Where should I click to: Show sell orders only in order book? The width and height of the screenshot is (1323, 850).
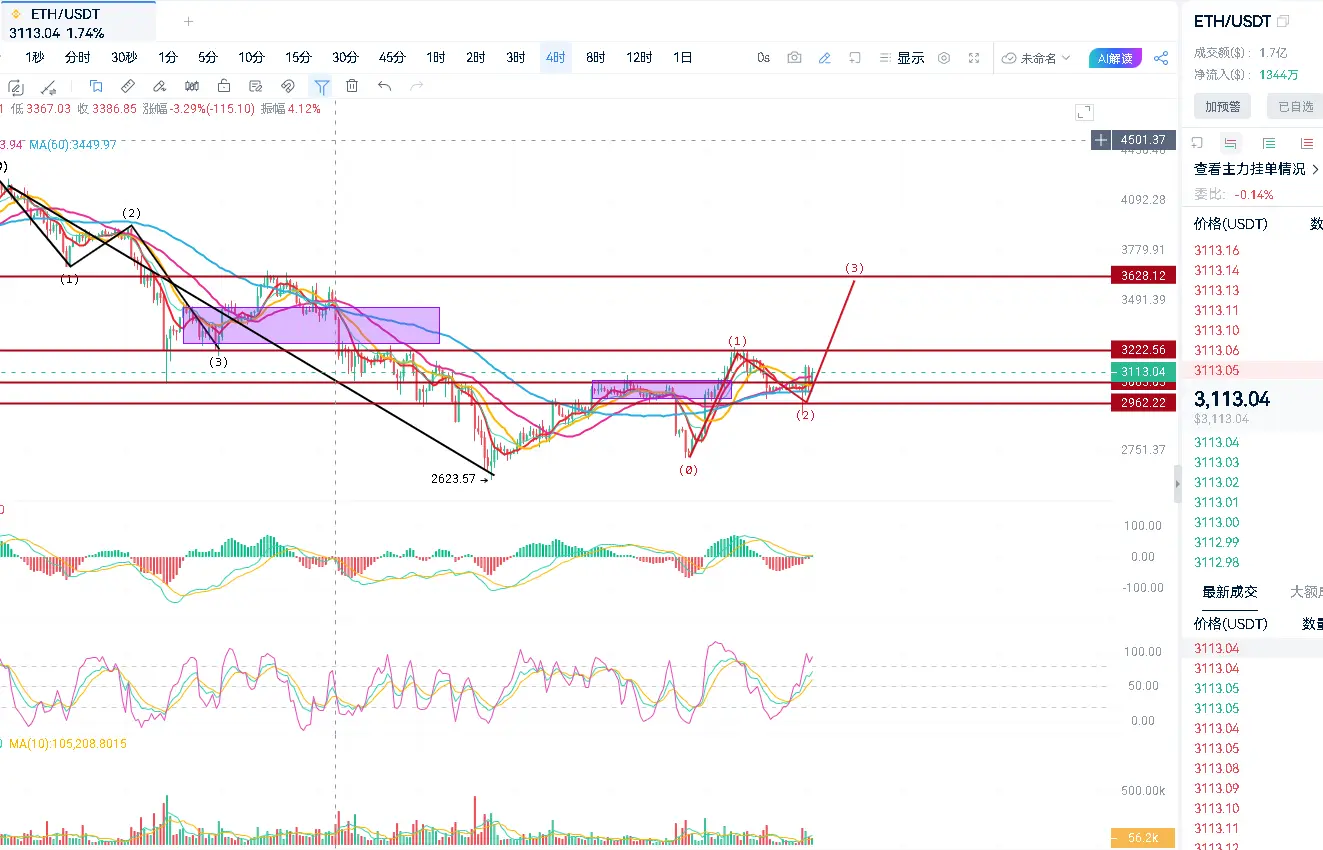click(x=1306, y=143)
